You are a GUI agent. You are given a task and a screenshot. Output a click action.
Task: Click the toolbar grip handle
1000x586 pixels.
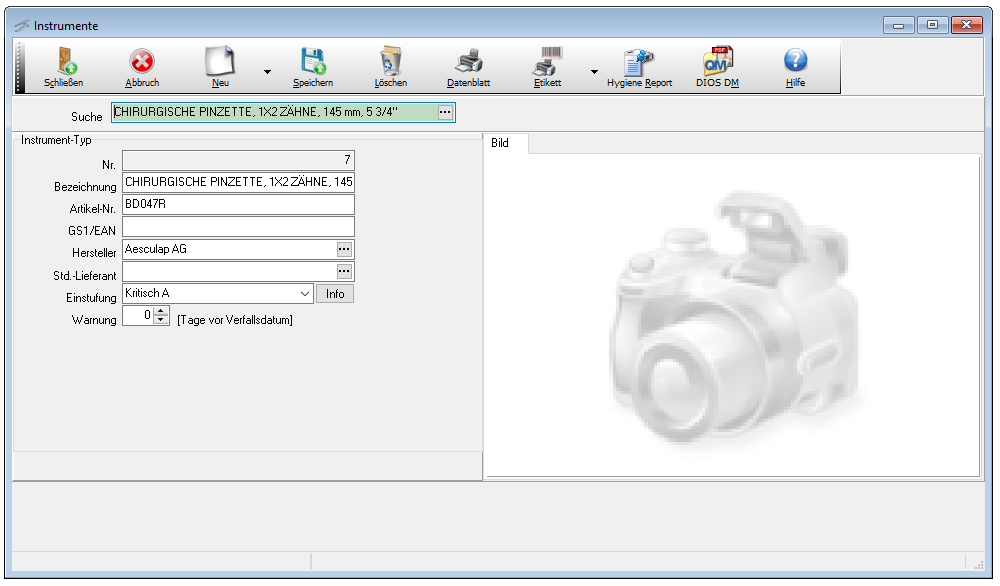point(20,67)
